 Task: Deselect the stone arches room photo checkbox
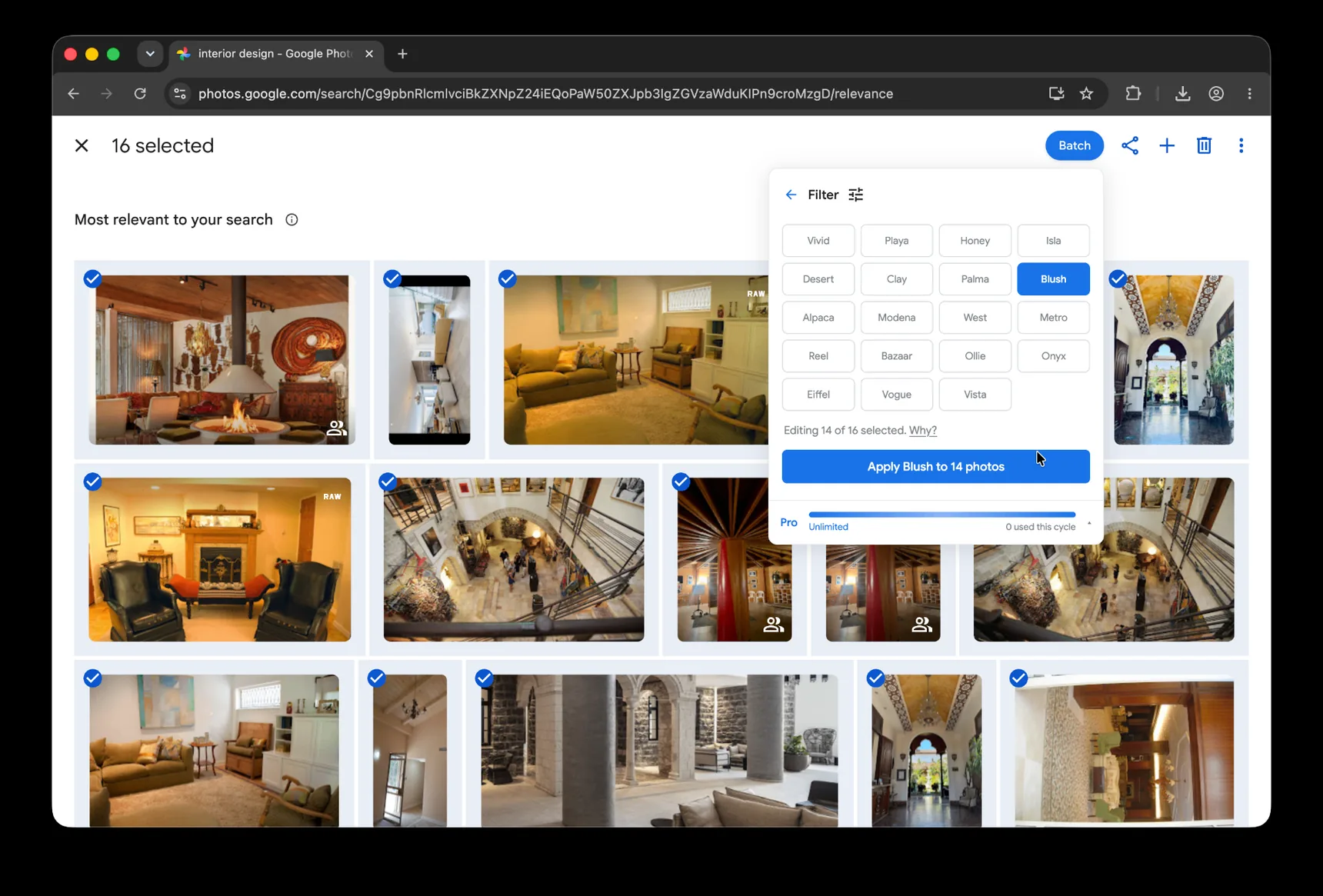tap(484, 678)
